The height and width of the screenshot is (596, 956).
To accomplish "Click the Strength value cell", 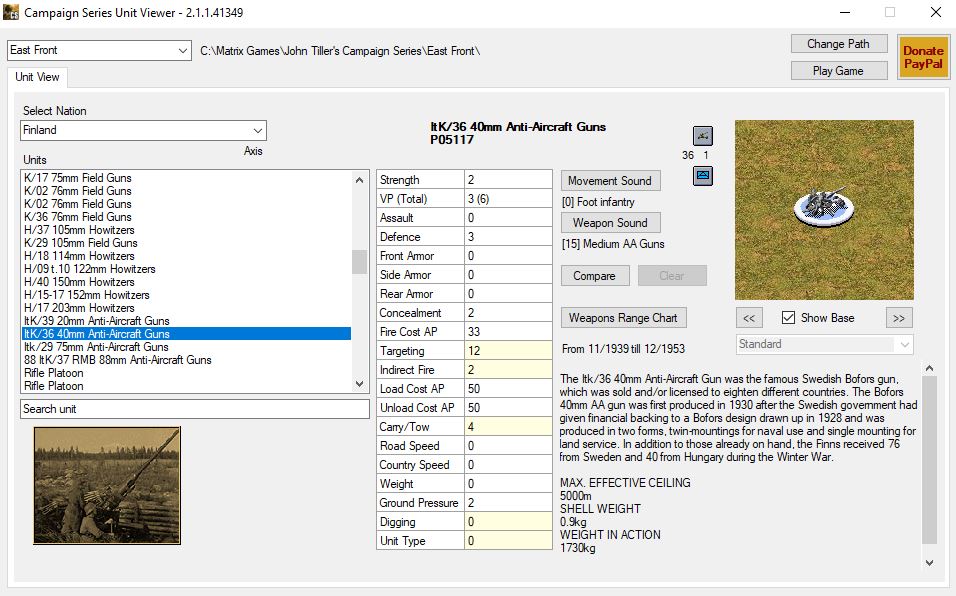I will pos(508,180).
